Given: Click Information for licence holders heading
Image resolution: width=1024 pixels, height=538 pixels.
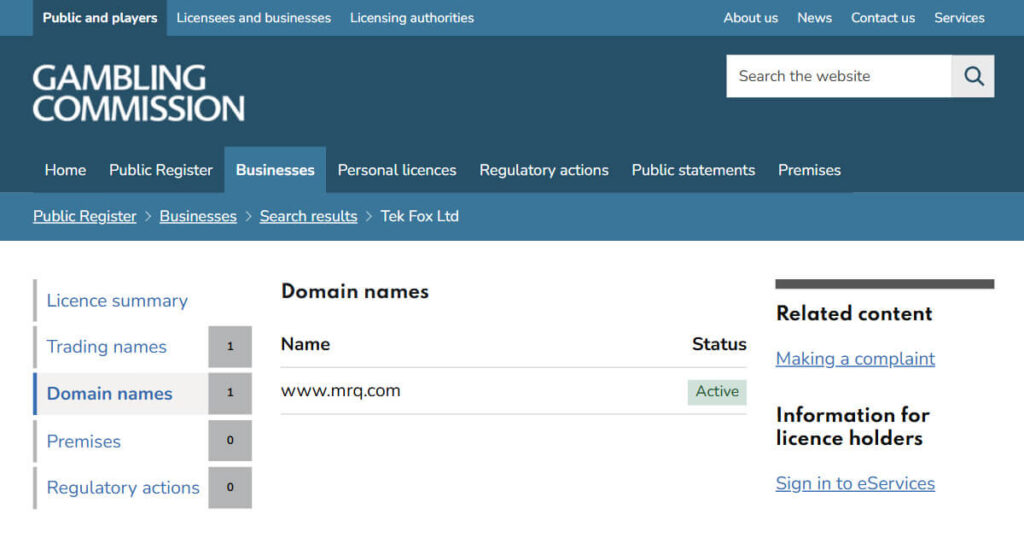Looking at the screenshot, I should pyautogui.click(x=852, y=426).
